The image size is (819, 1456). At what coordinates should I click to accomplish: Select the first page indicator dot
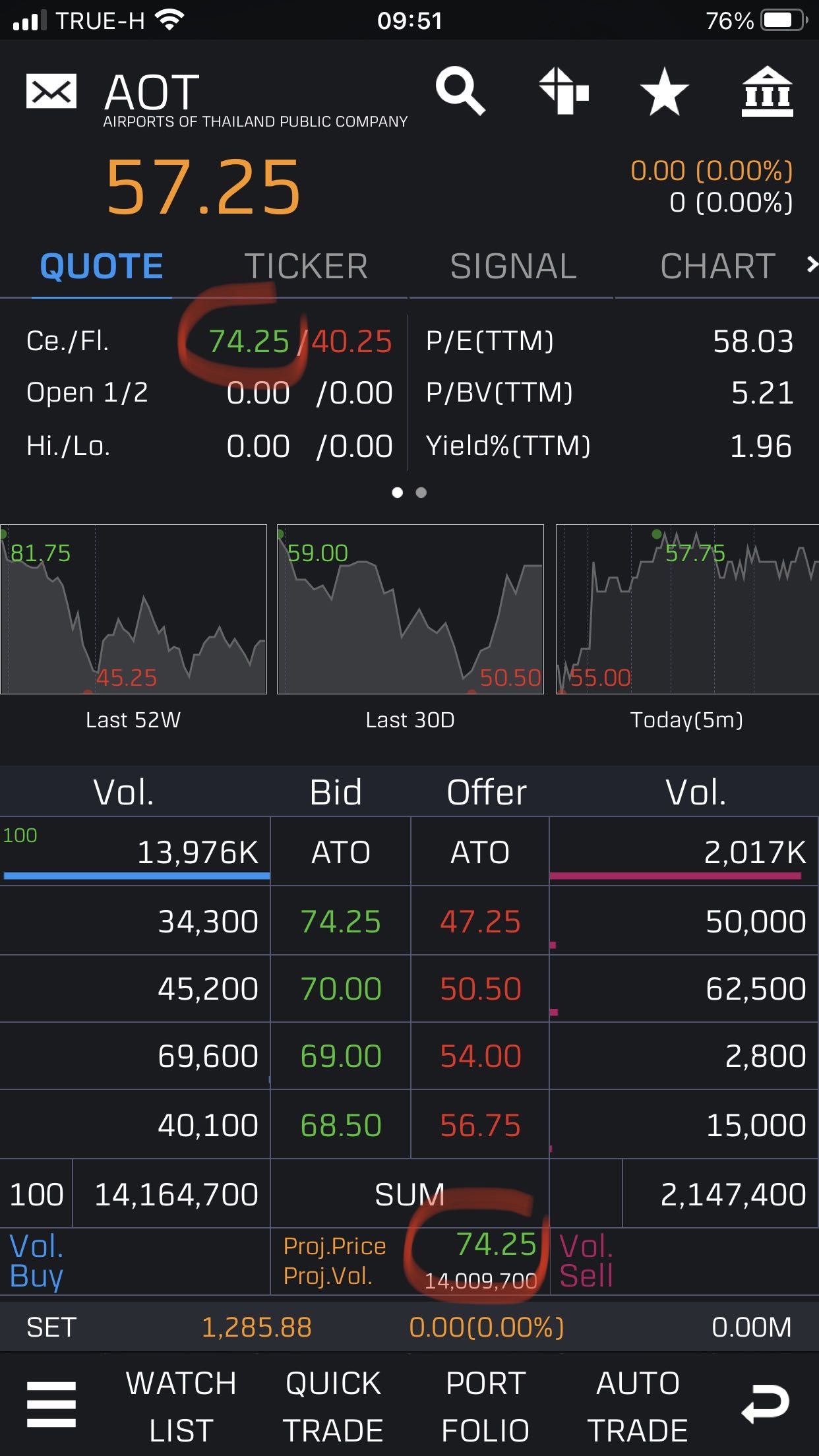[x=397, y=493]
